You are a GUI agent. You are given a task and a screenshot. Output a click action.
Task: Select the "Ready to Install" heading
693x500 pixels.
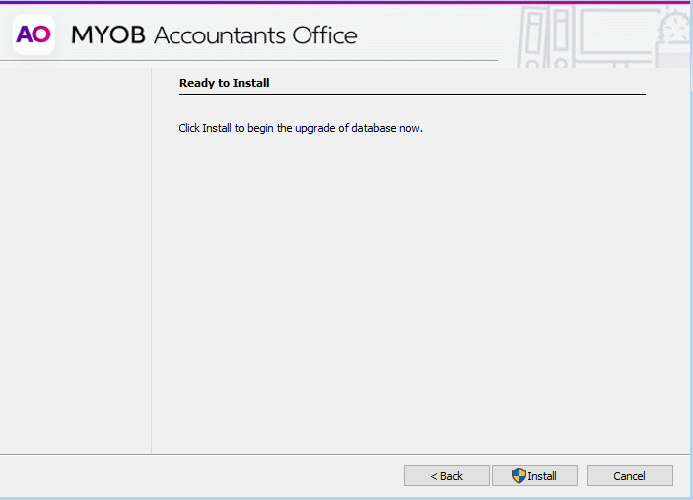point(224,83)
